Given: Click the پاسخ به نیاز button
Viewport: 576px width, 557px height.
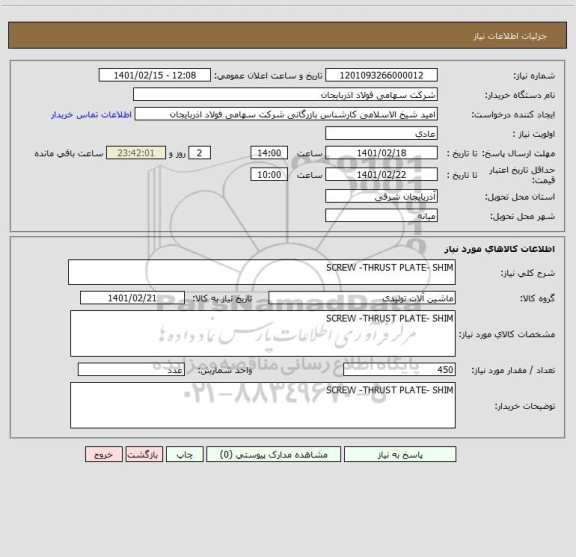Looking at the screenshot, I should click(400, 454).
